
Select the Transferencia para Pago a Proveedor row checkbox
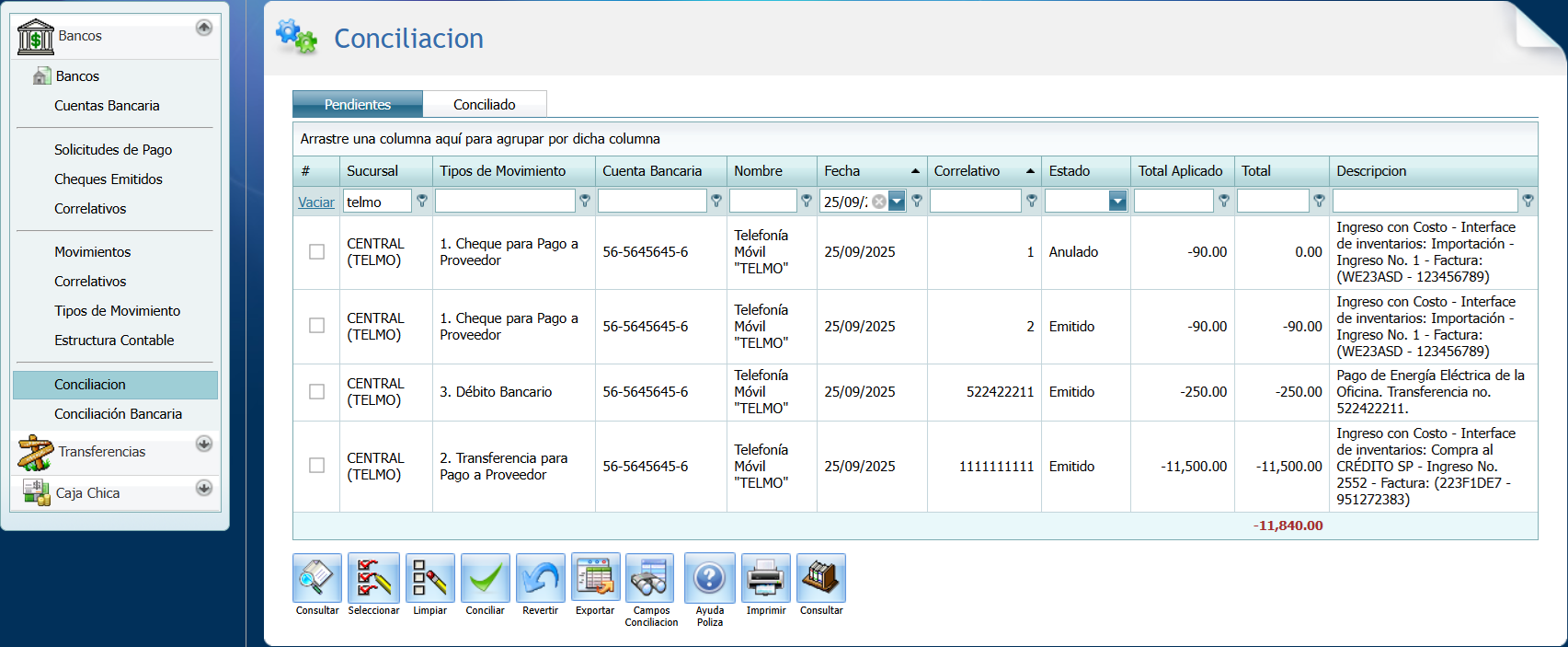click(x=316, y=466)
